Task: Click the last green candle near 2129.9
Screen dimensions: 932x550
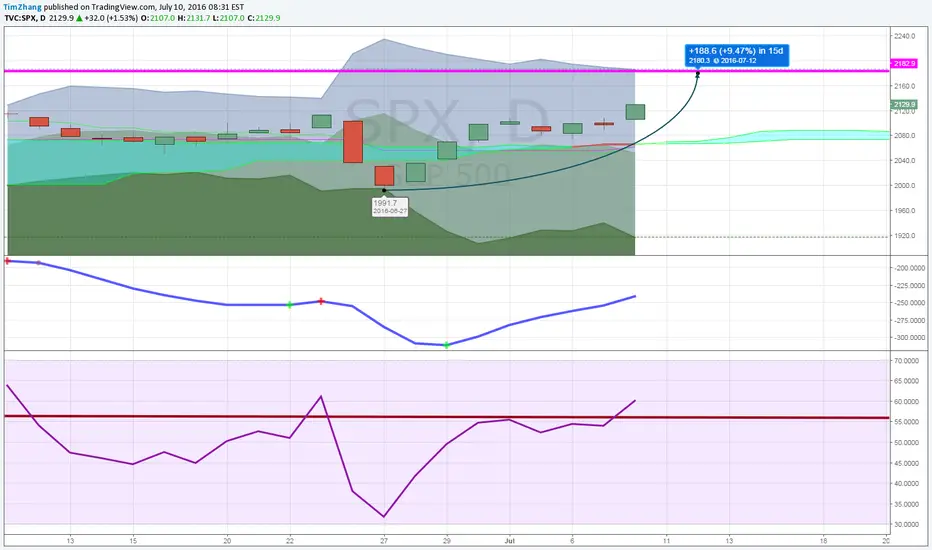Action: point(635,112)
